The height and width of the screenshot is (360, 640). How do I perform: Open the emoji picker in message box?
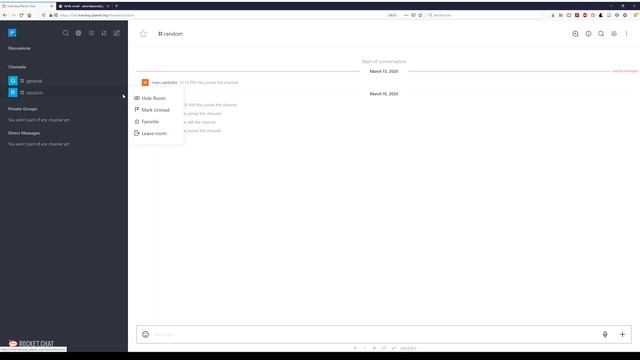pos(145,334)
